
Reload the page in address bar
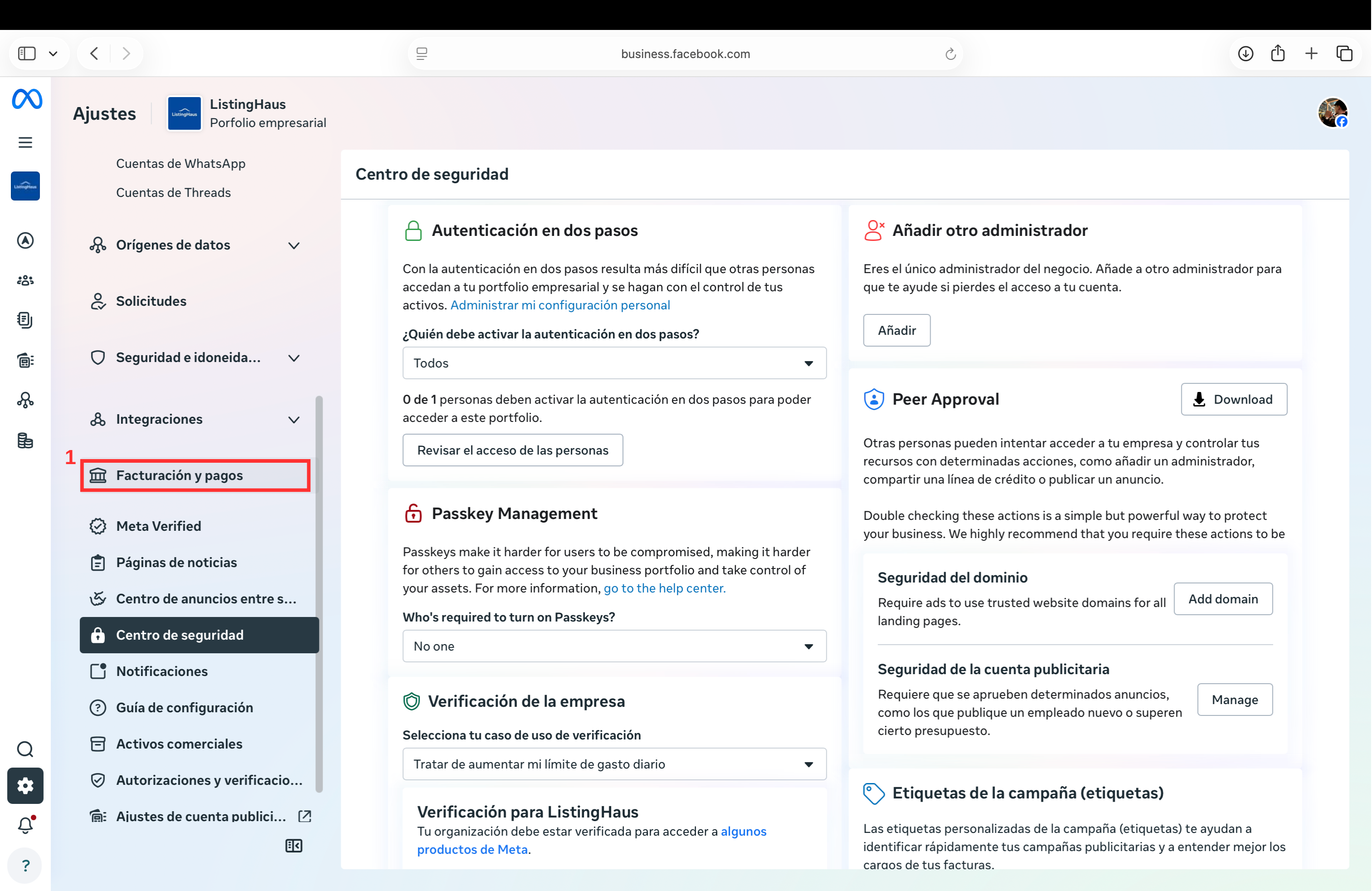[x=950, y=54]
